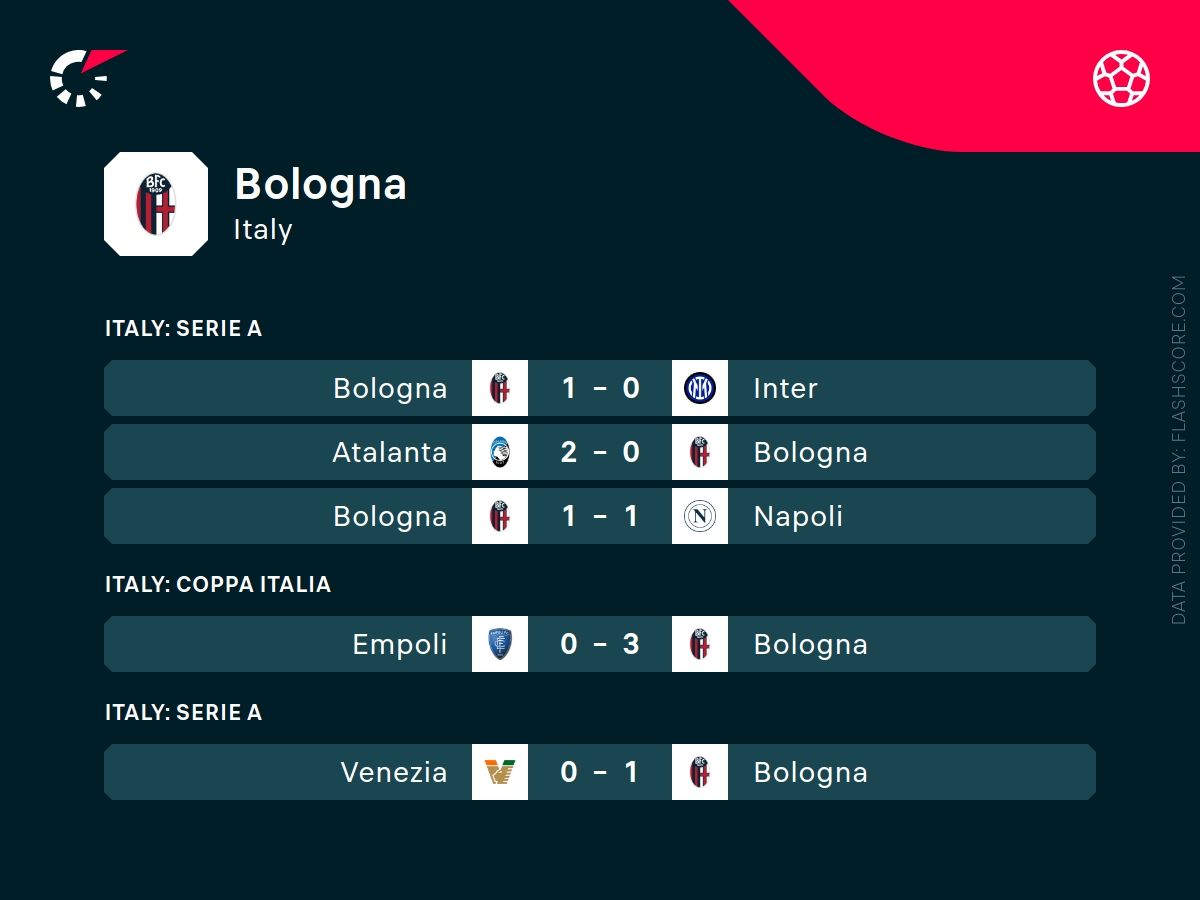This screenshot has width=1200, height=900.
Task: Click Bologna's crest in the Venezia match row
Action: pyautogui.click(x=700, y=772)
